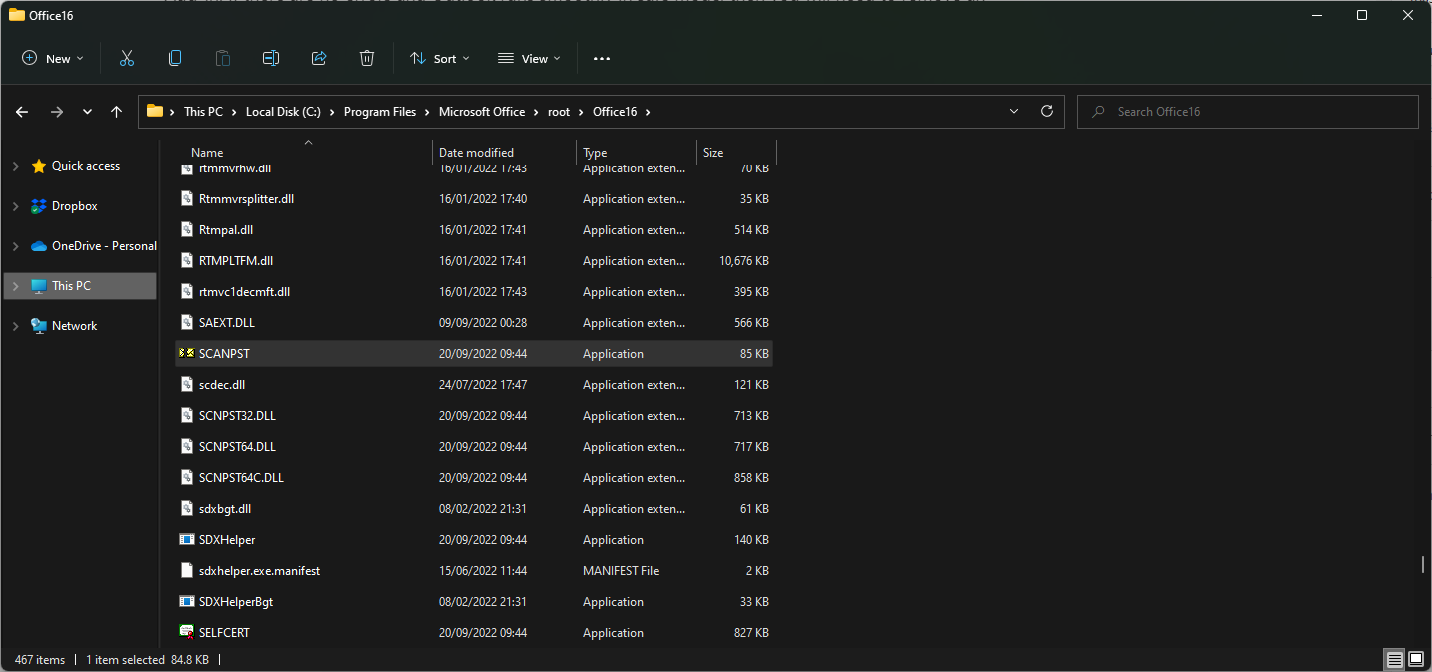Screen dimensions: 1432x672
Task: Open the Sort dropdown menu
Action: click(439, 59)
